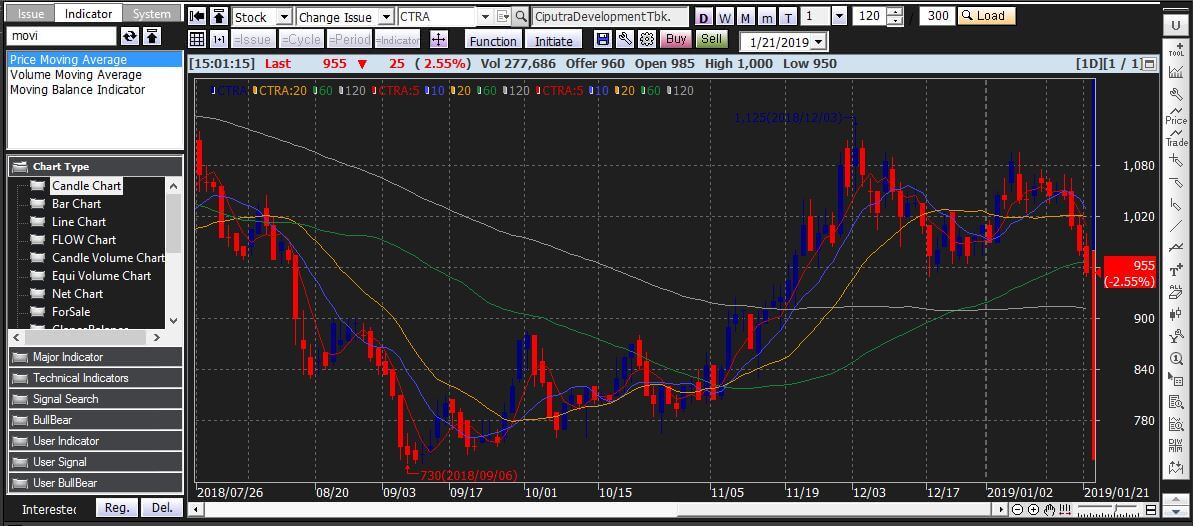Viewport: 1193px width, 526px height.
Task: Click the 1+1 chart icon
Action: (x=219, y=40)
